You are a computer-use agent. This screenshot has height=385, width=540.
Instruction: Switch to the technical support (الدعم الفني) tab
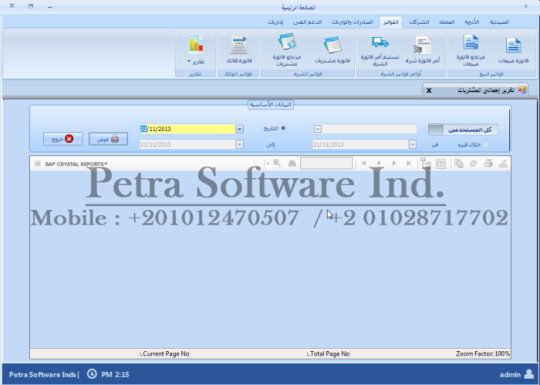point(307,22)
